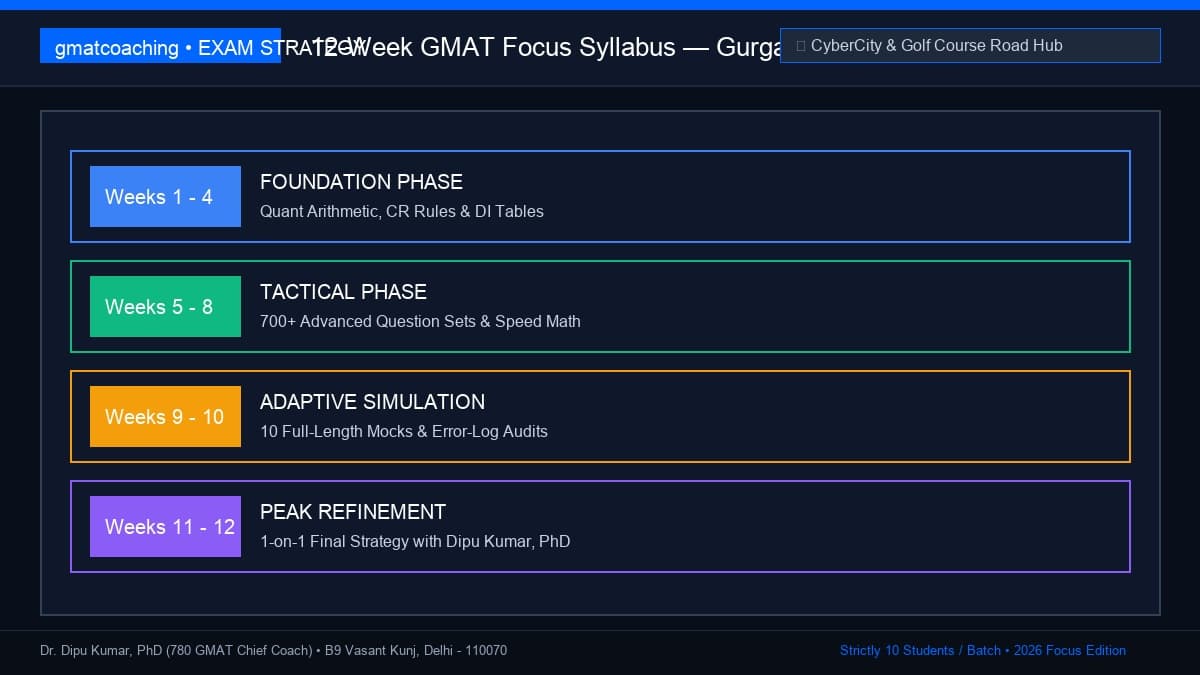The height and width of the screenshot is (675, 1200).
Task: Click the gmatcoaching EXAM STRATEGY badge
Action: pos(160,46)
